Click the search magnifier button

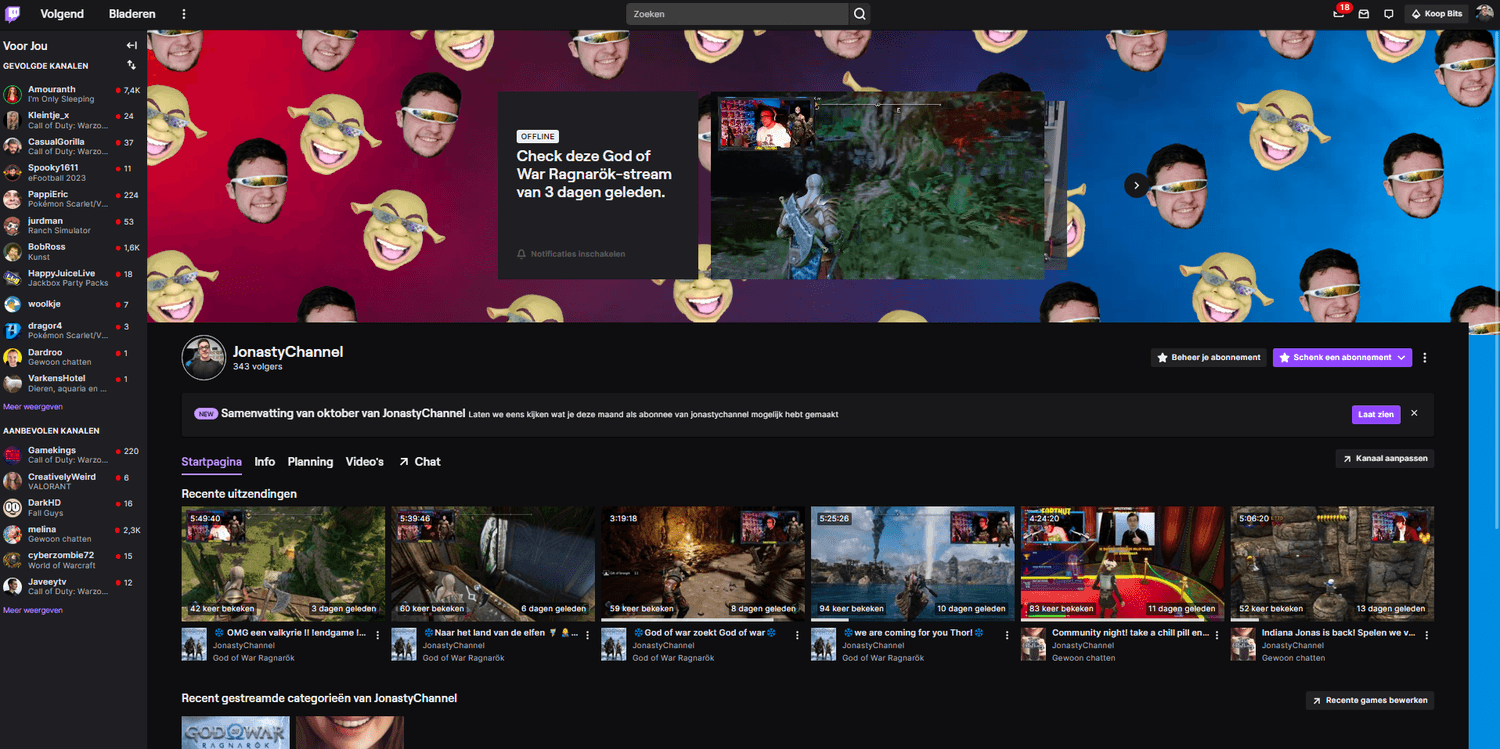859,14
